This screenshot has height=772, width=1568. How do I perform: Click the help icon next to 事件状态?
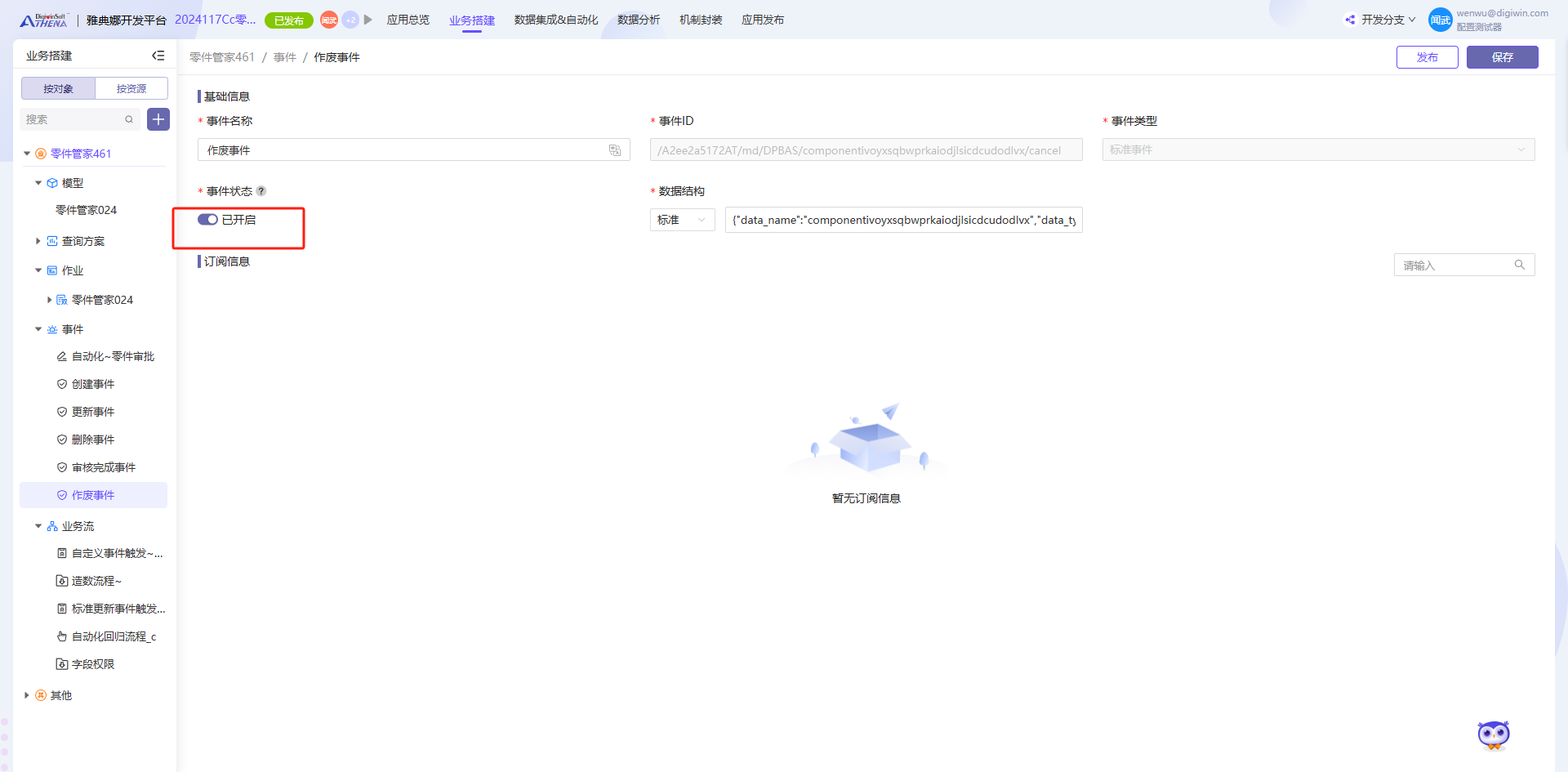tap(261, 191)
